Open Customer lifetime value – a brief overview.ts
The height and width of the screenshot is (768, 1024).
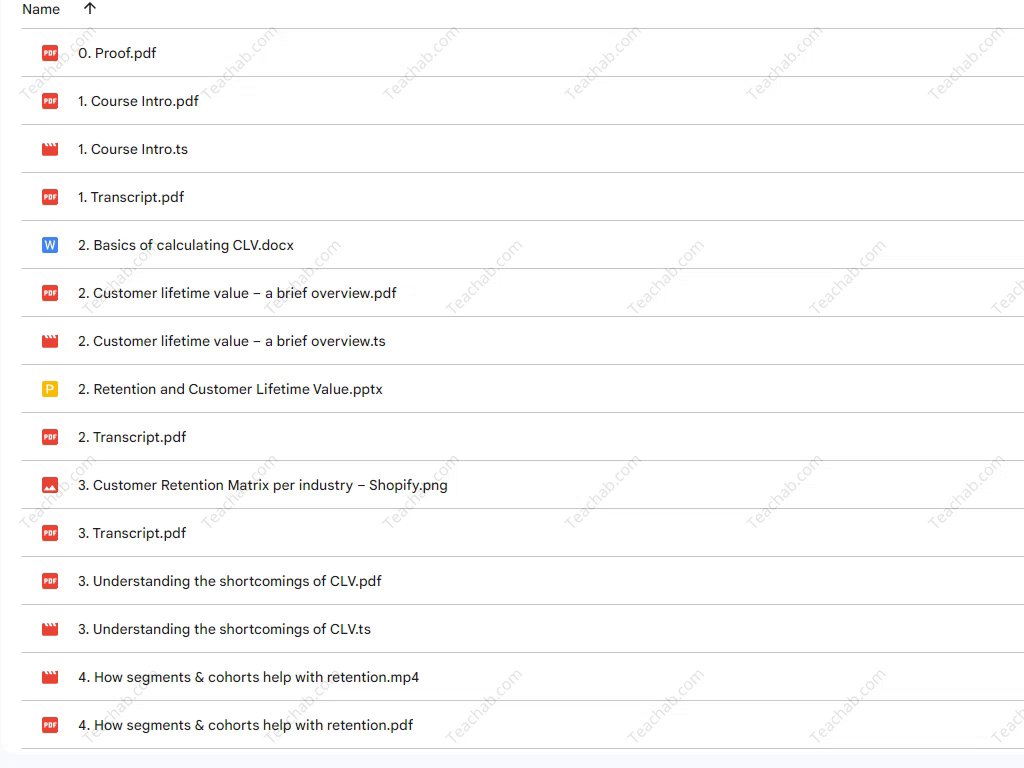point(231,341)
